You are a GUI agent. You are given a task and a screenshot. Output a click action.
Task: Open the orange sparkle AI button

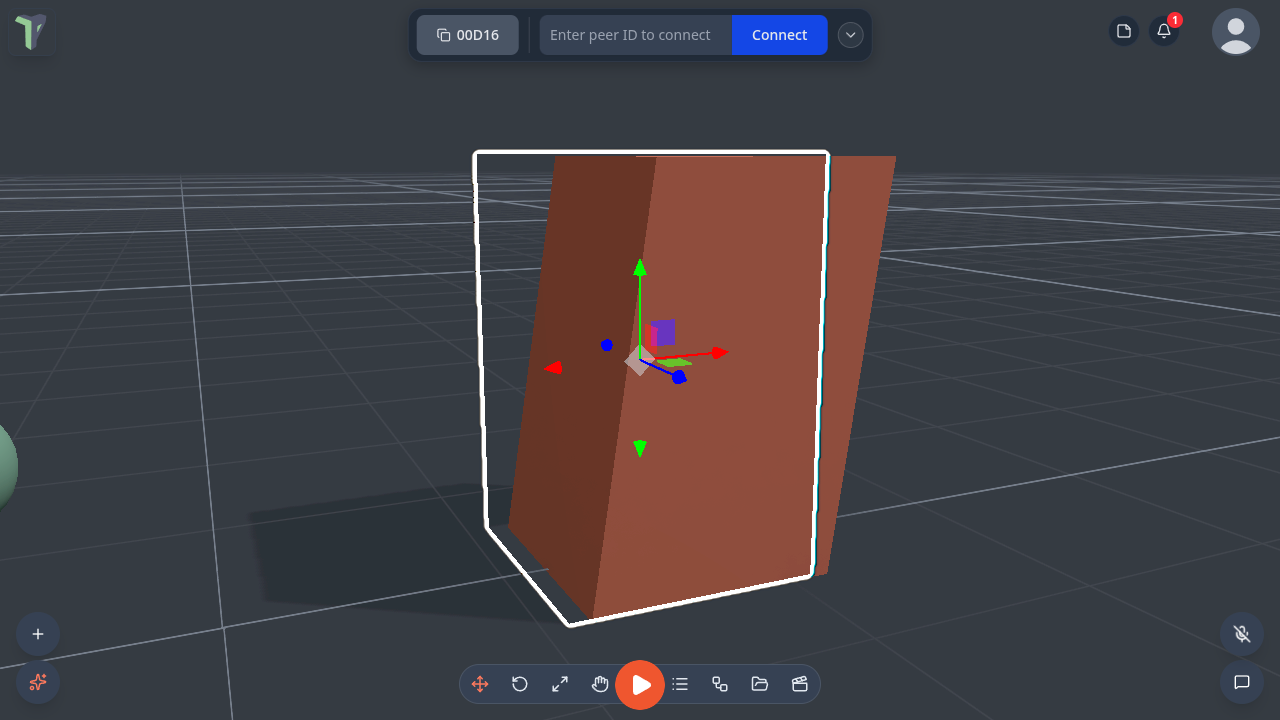(x=38, y=682)
